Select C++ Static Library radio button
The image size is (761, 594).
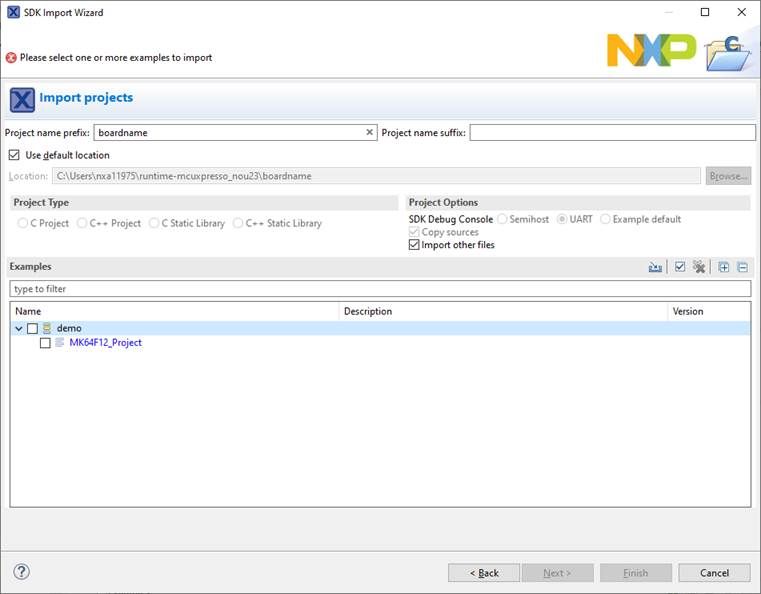coord(238,223)
